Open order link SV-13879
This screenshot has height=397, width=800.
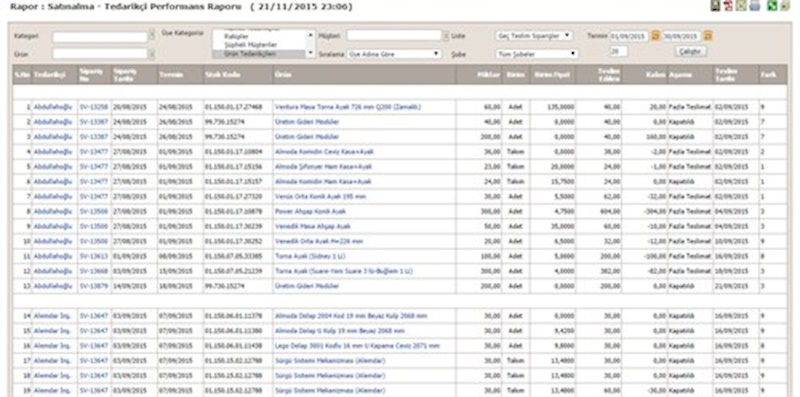tap(94, 286)
